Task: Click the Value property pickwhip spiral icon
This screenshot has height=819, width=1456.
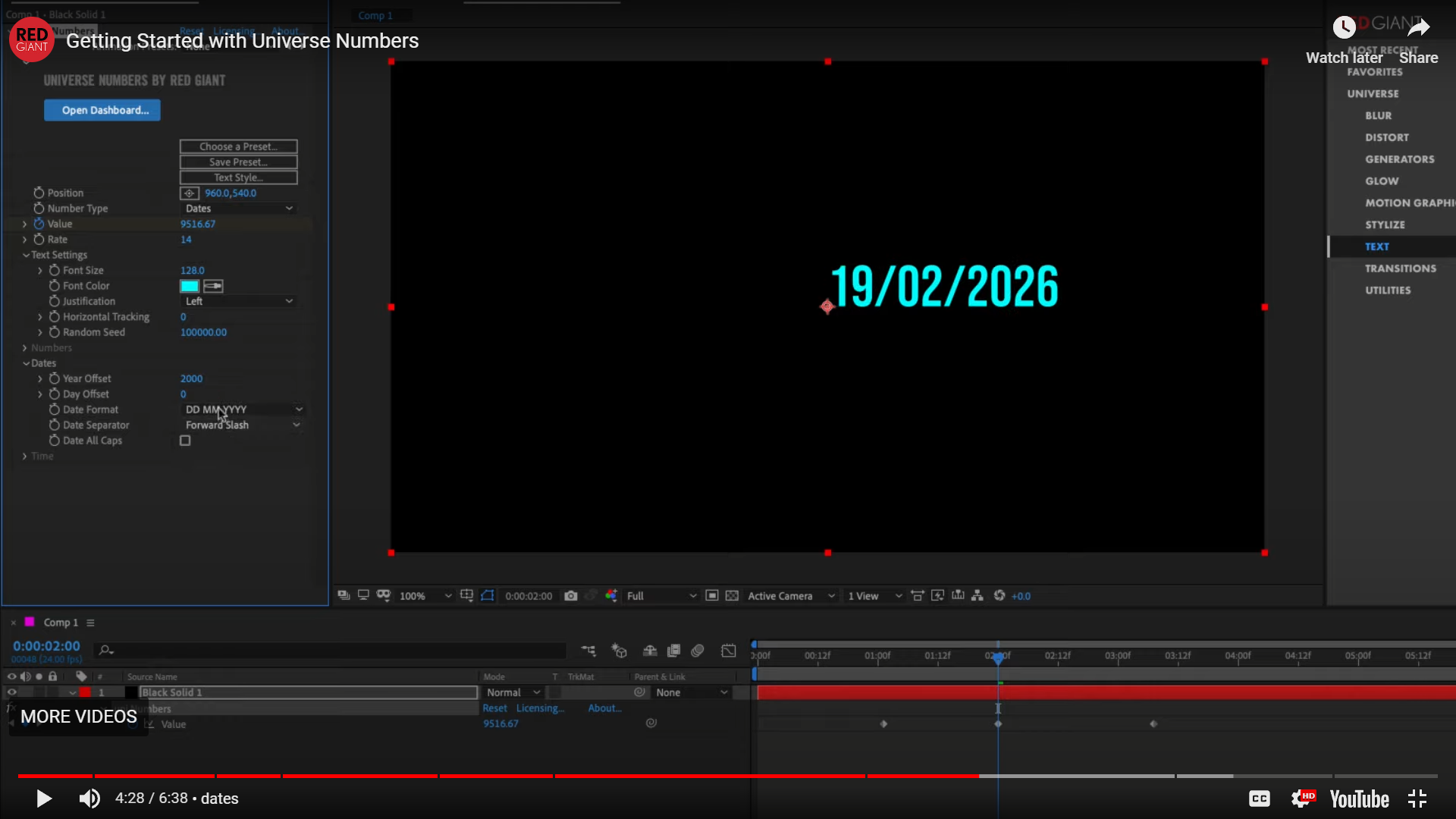Action: pyautogui.click(x=651, y=723)
